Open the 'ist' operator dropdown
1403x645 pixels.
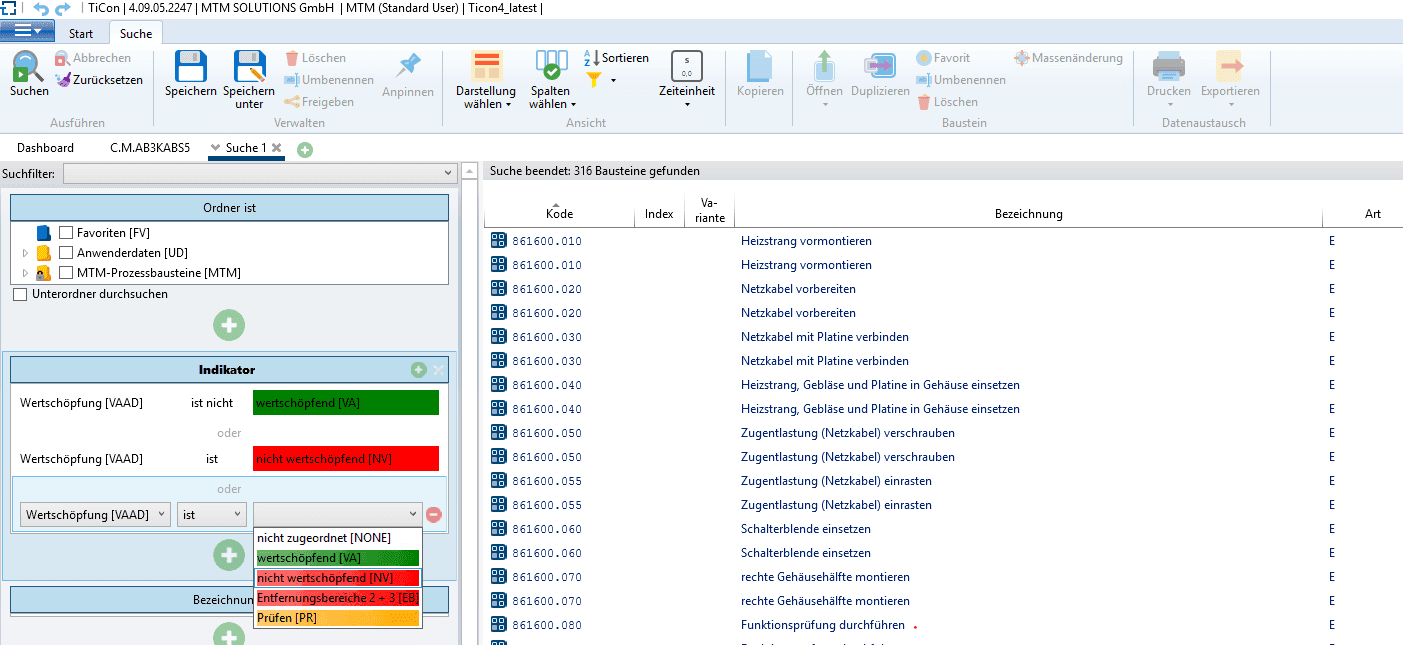(212, 514)
